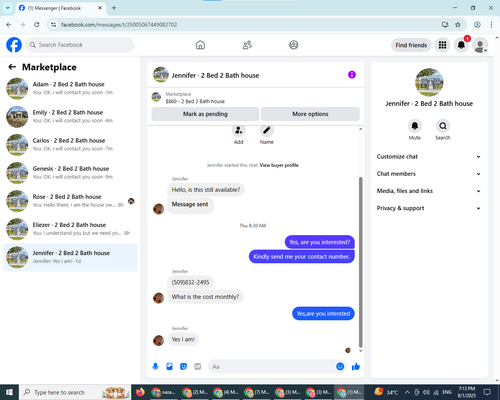Mute the conversation with bell icon
The height and width of the screenshot is (400, 500).
(x=415, y=126)
